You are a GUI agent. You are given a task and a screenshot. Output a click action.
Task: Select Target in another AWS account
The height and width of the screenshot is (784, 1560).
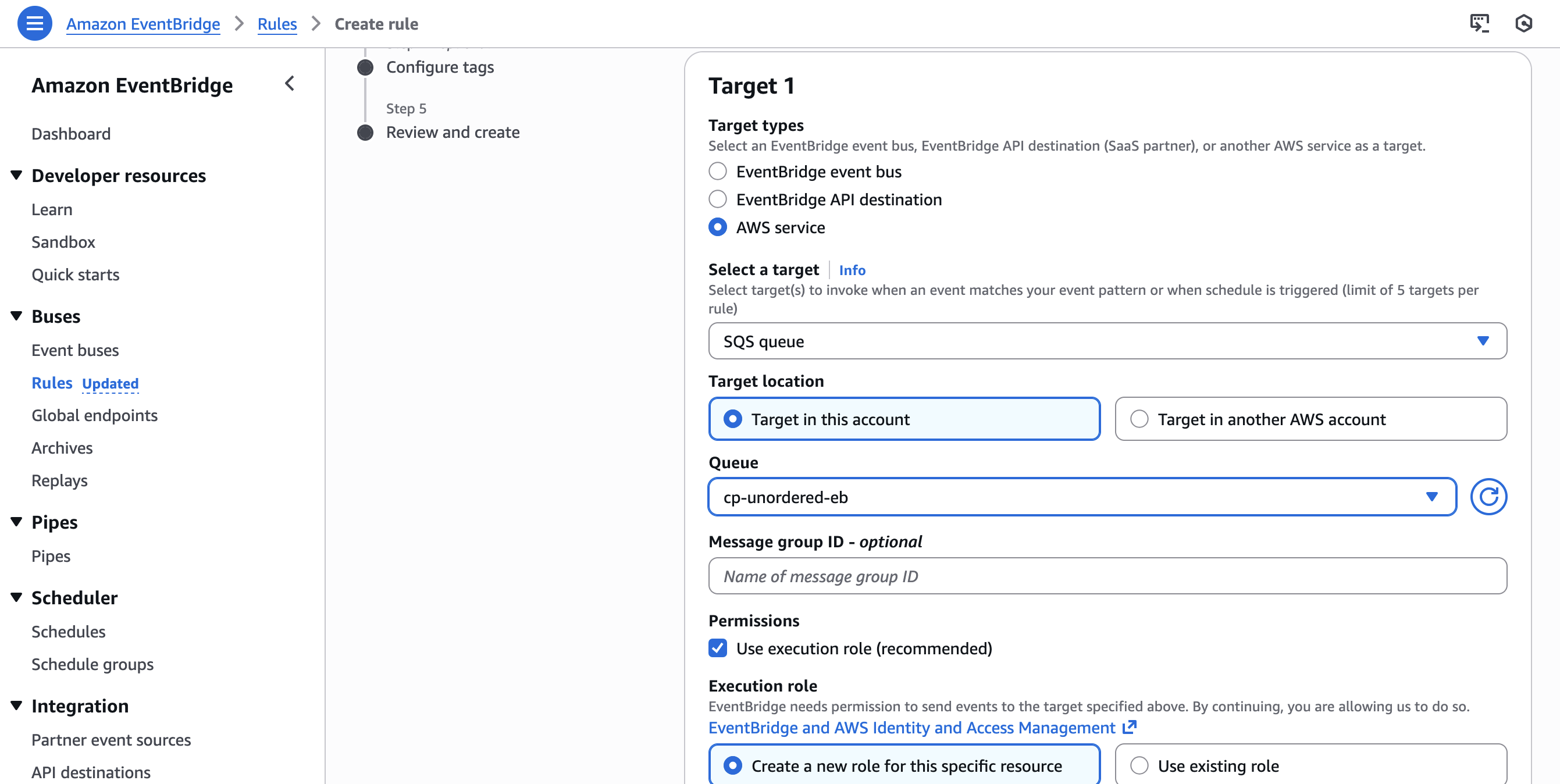pos(1139,419)
